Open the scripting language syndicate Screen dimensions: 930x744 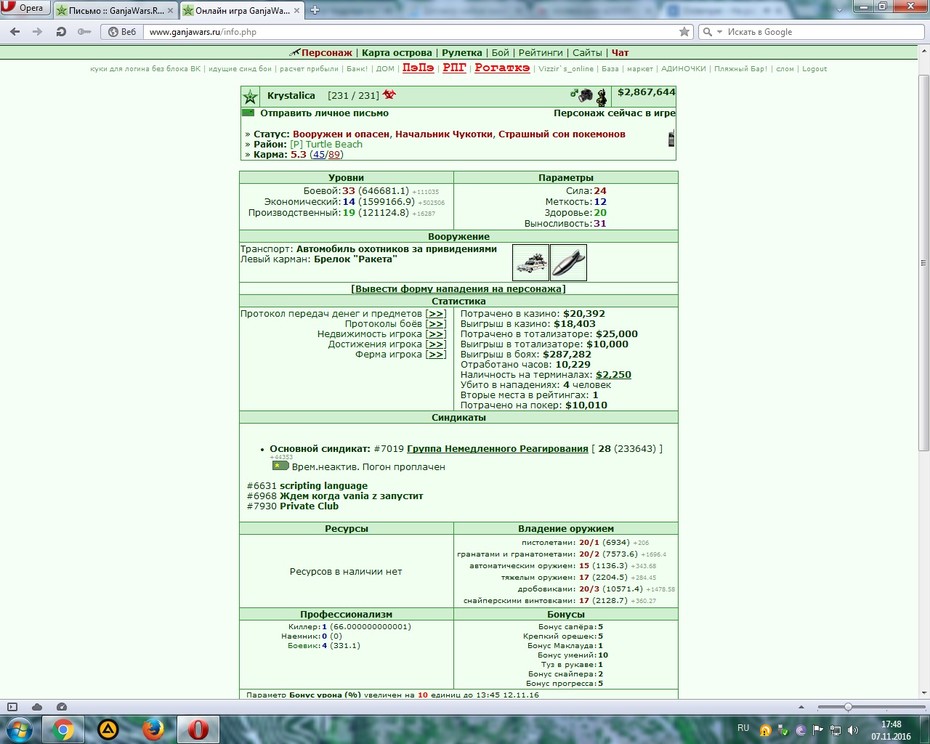pyautogui.click(x=323, y=486)
